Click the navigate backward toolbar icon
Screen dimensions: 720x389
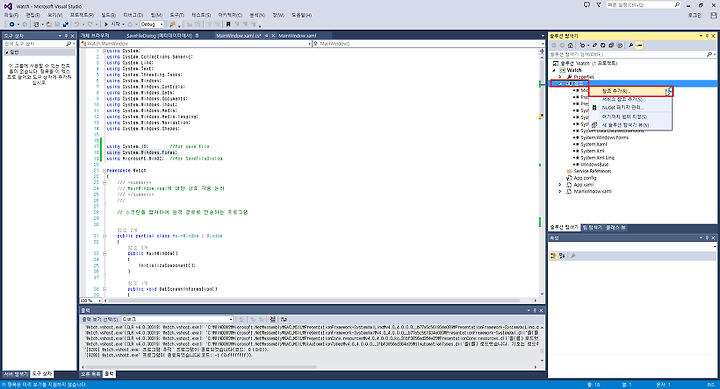click(x=11, y=24)
